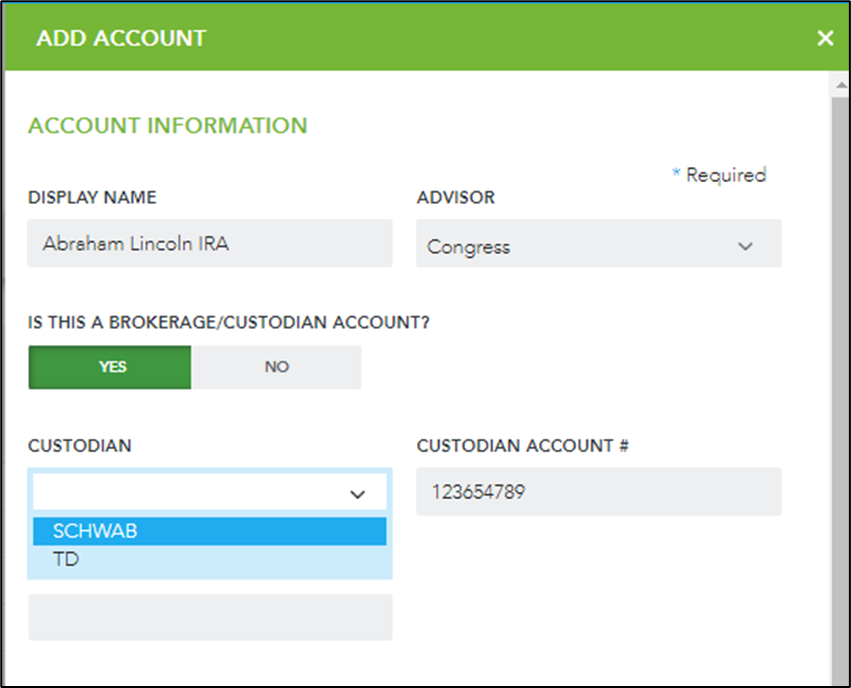Viewport: 851px width, 688px height.
Task: Click the Advisor field's chevron arrow
Action: (x=745, y=246)
